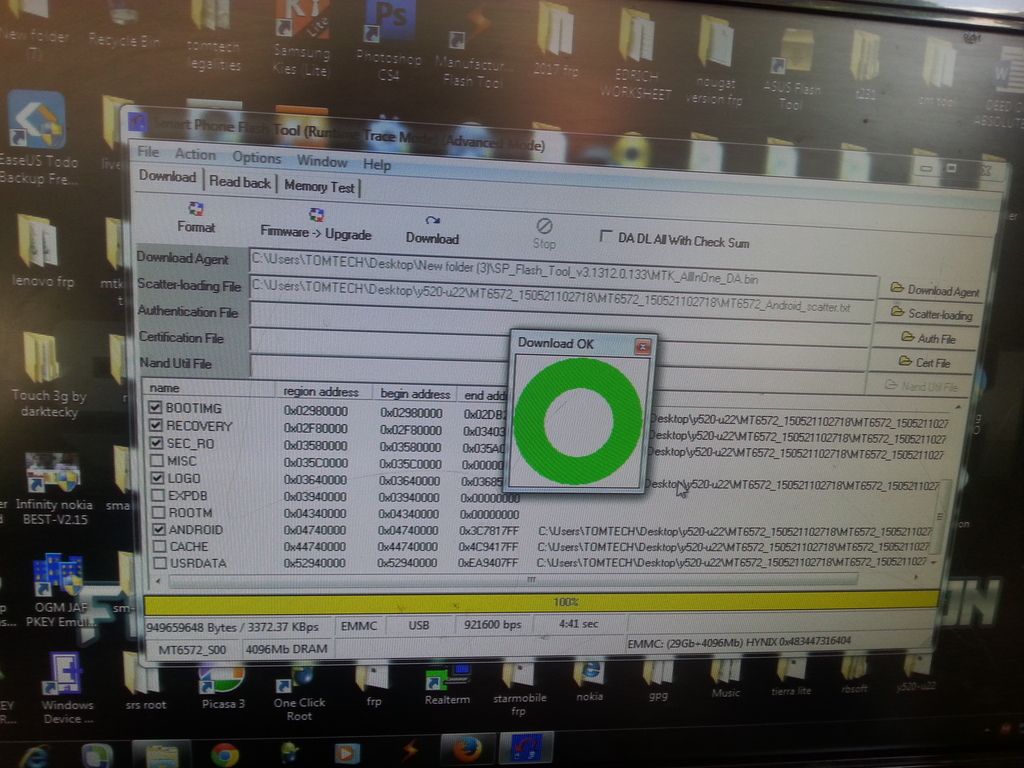Check the MISC partition checkbox

[156, 461]
